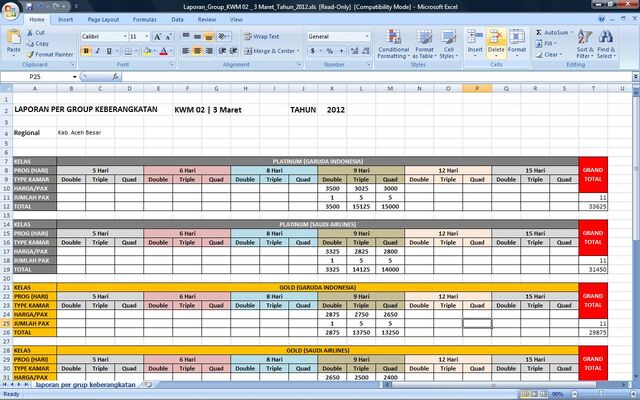The height and width of the screenshot is (400, 640).
Task: Open Conditional Formatting
Action: (393, 44)
